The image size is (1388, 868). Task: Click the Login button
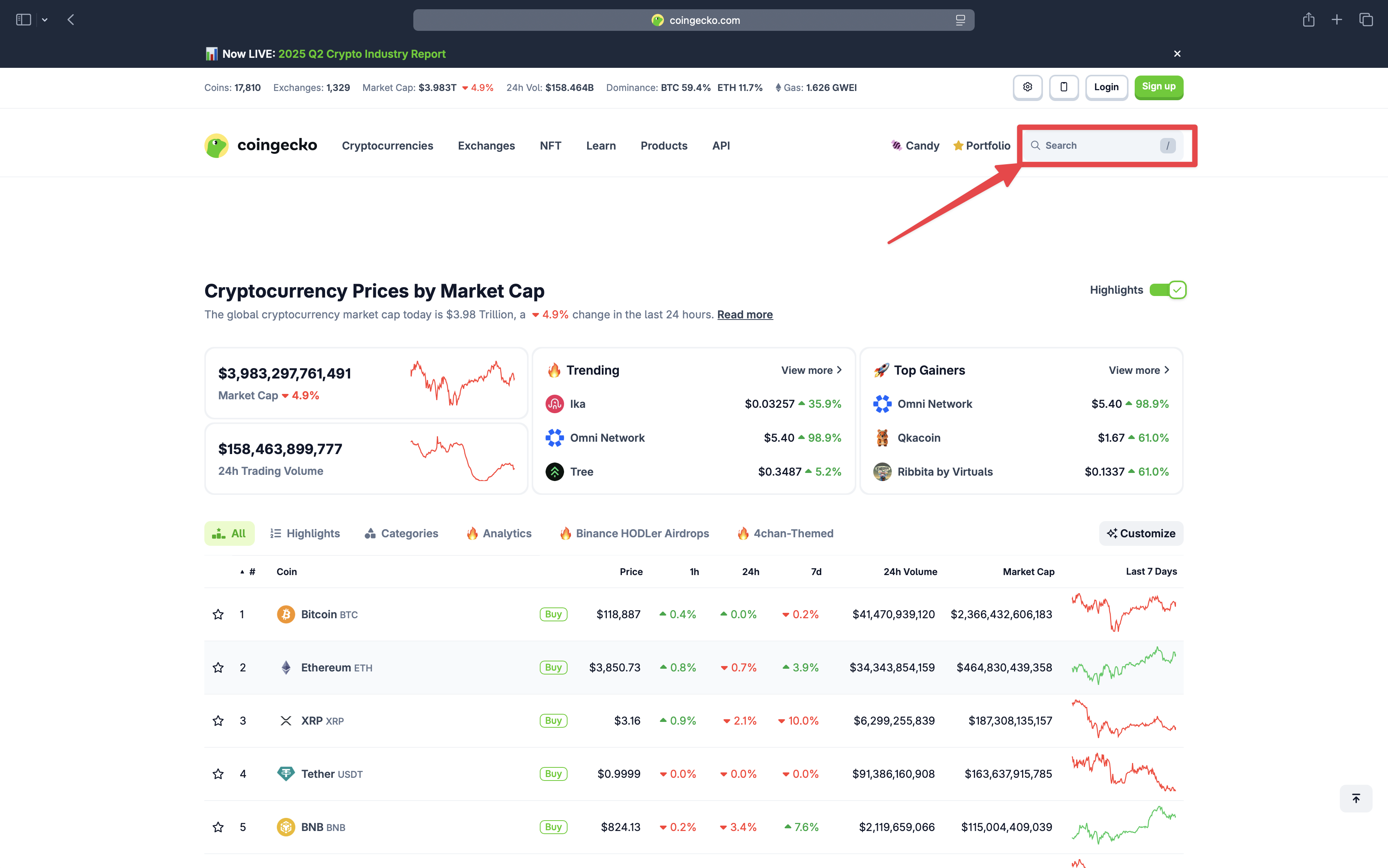tap(1106, 87)
